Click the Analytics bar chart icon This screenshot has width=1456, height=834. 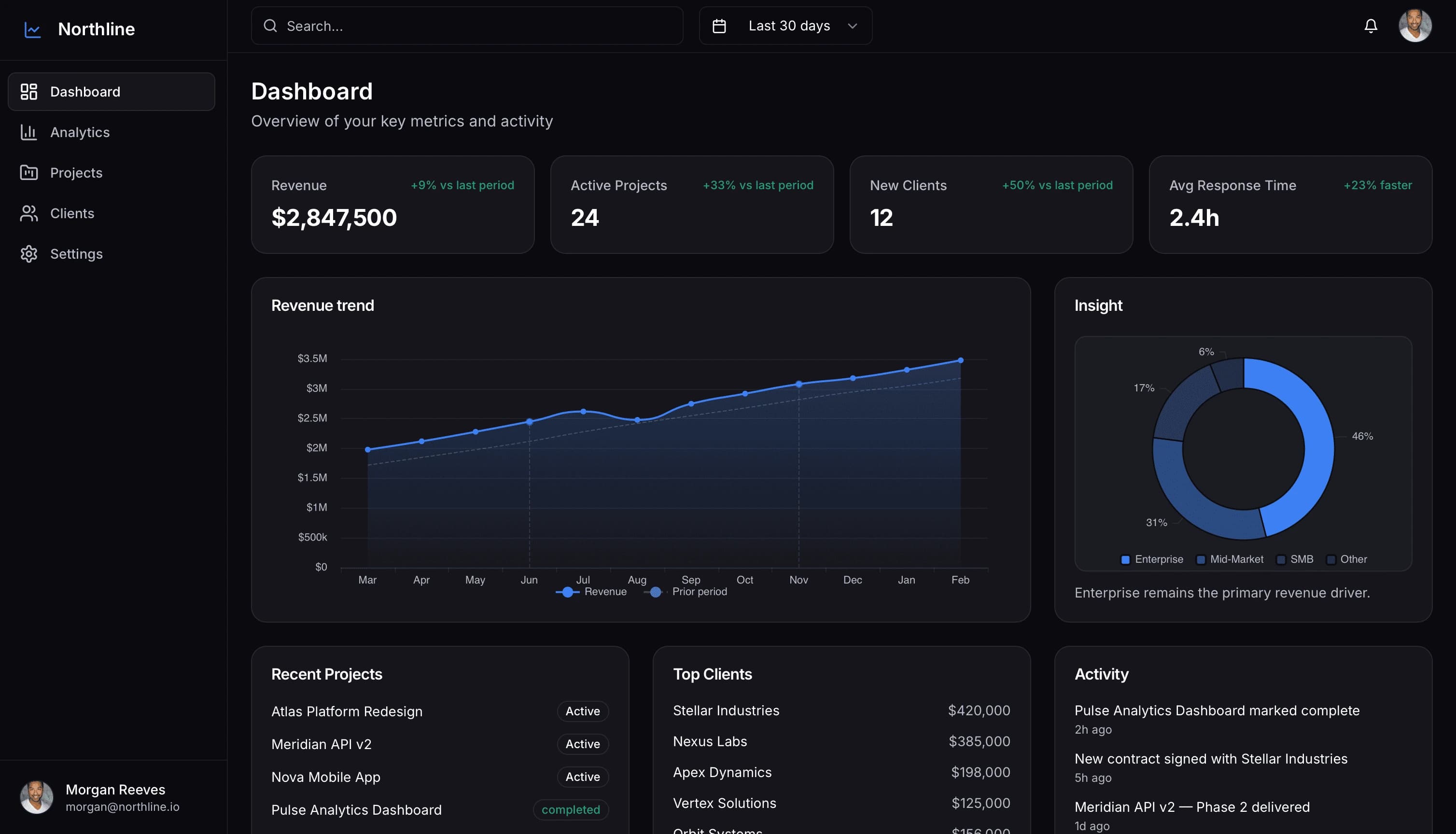[x=28, y=132]
